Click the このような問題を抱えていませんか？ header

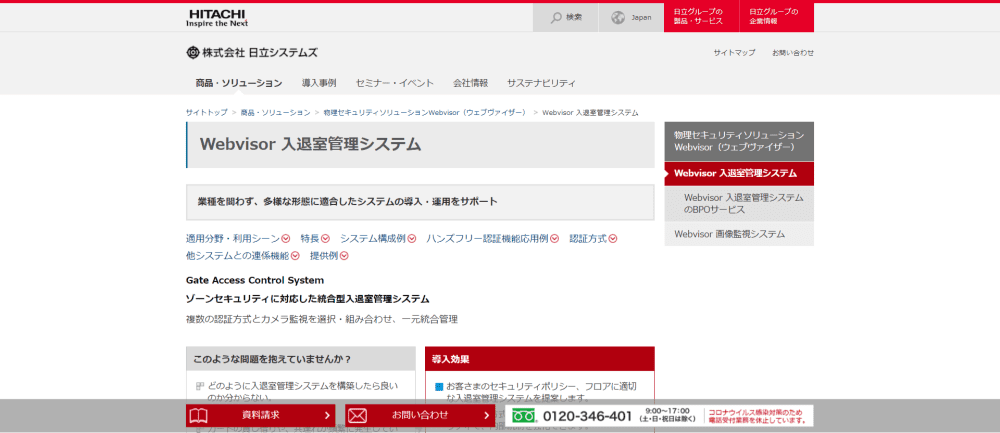(x=301, y=359)
